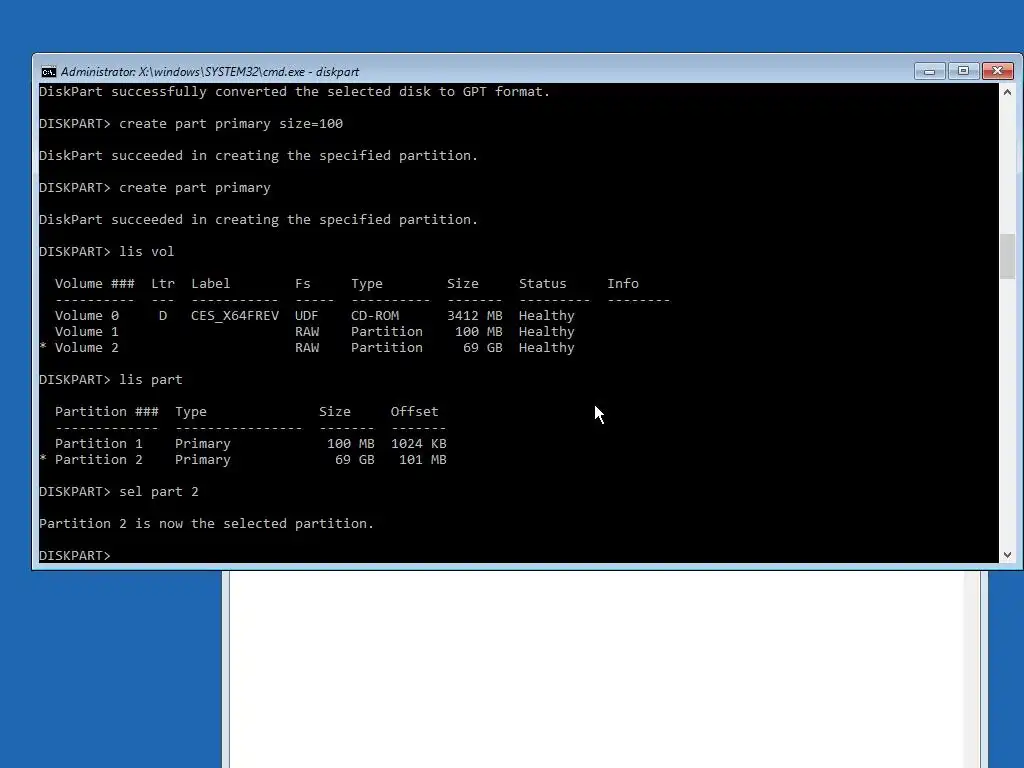
Task: Click the 'Label' column header
Action: 210,283
